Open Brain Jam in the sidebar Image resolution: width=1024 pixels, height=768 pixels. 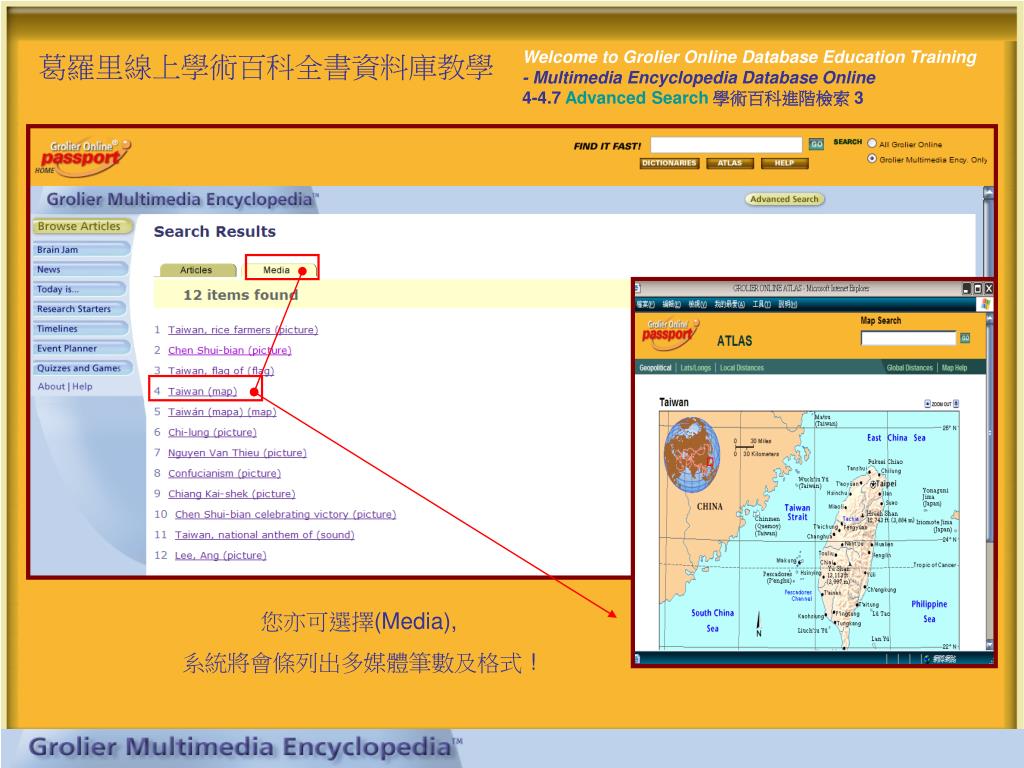click(x=81, y=249)
